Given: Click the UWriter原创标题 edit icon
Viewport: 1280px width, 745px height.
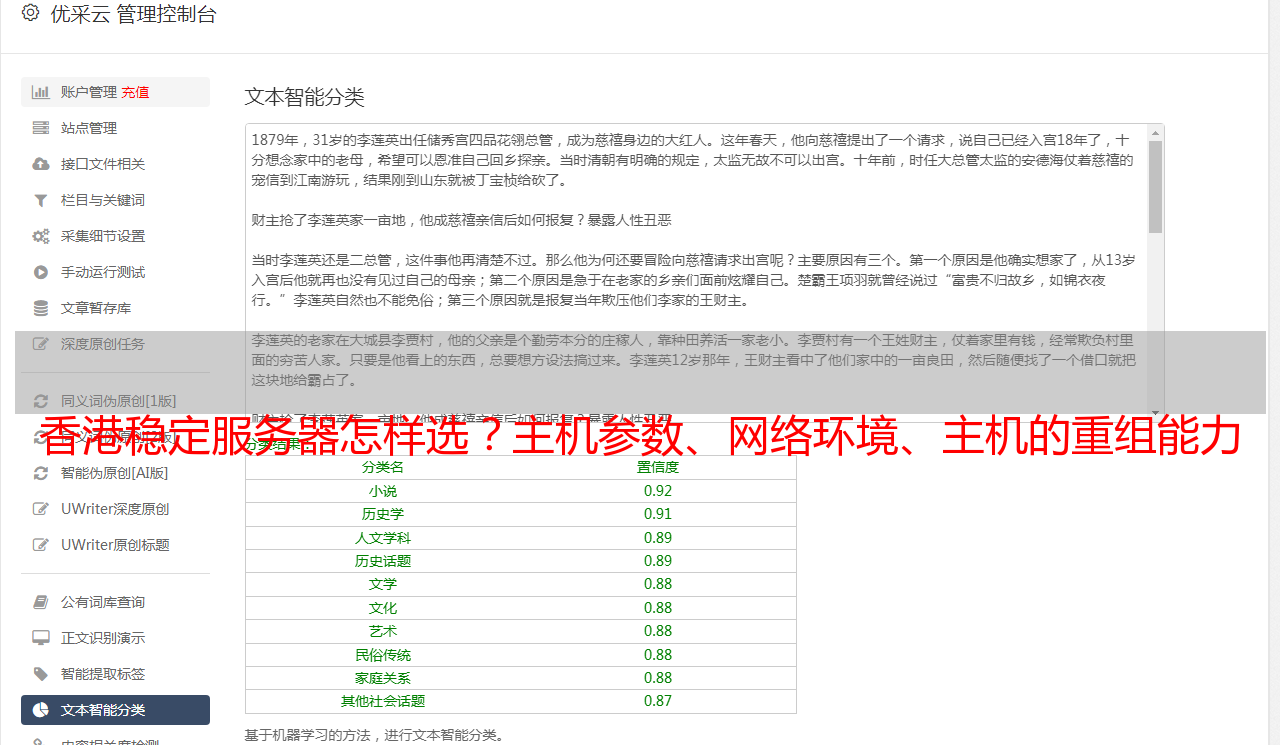Looking at the screenshot, I should [x=41, y=545].
